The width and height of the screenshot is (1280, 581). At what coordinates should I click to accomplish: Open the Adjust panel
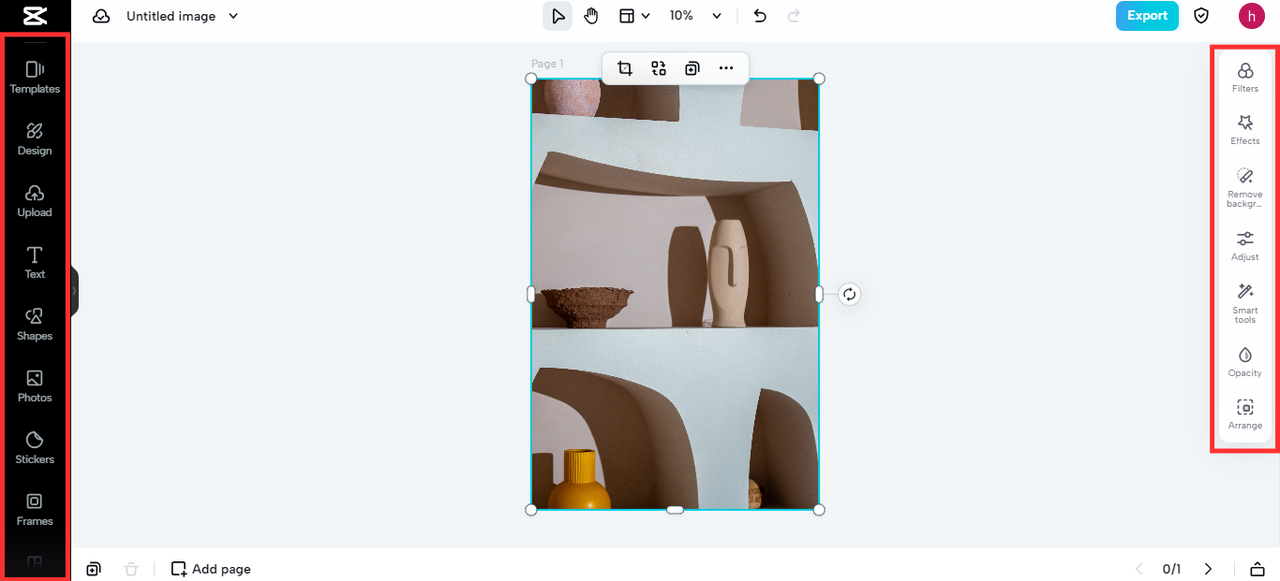[1245, 245]
